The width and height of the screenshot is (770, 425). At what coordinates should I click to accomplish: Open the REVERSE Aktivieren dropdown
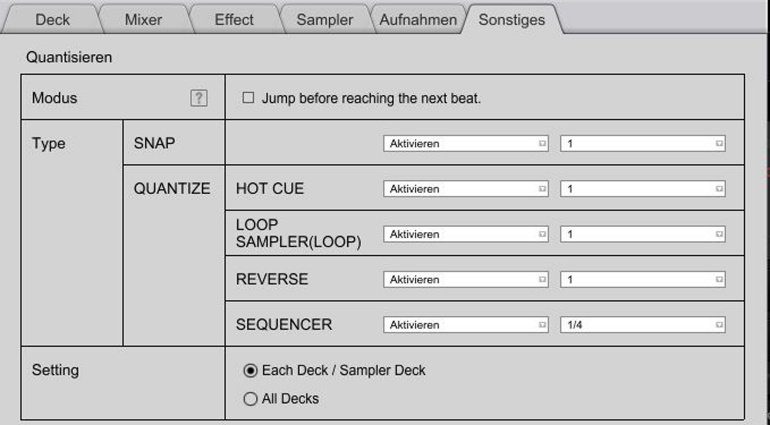pos(466,280)
